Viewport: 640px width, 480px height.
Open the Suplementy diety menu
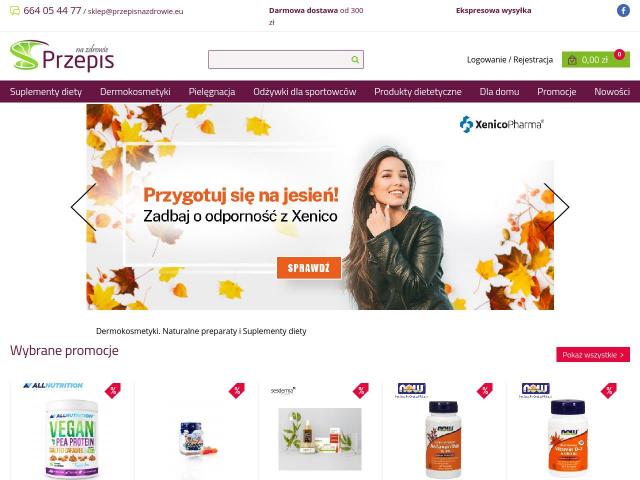pyautogui.click(x=46, y=92)
